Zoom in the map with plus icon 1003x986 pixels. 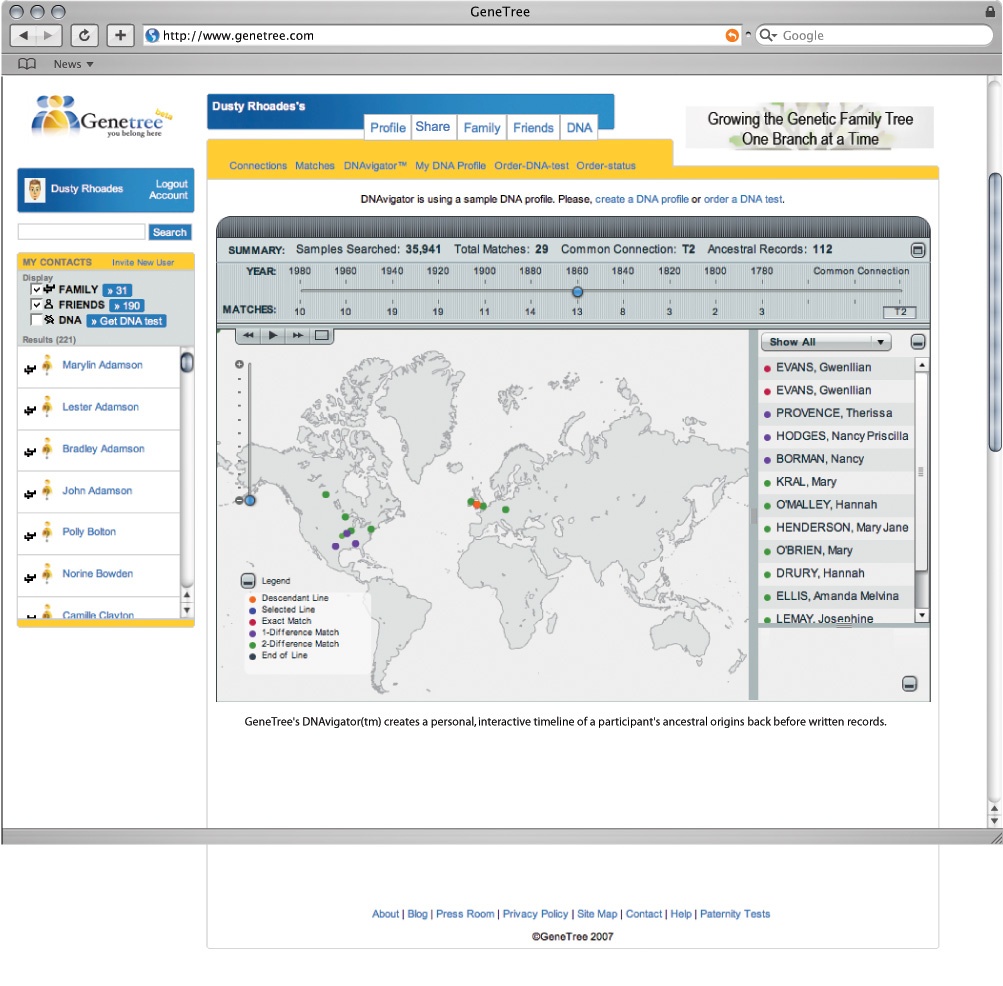pyautogui.click(x=239, y=364)
